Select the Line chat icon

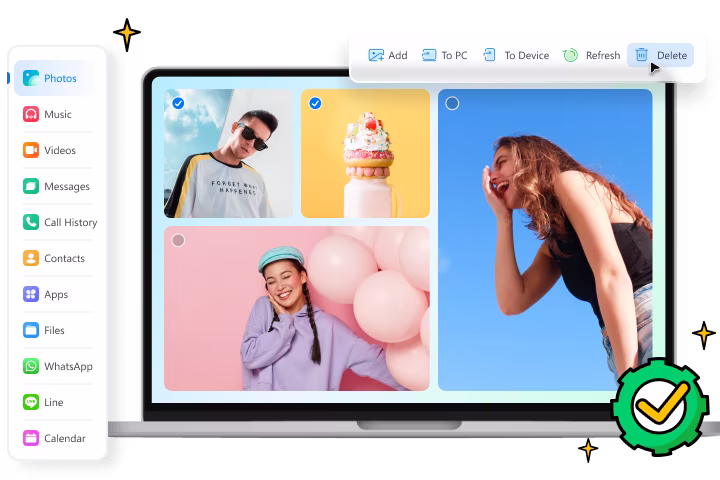pyautogui.click(x=31, y=402)
